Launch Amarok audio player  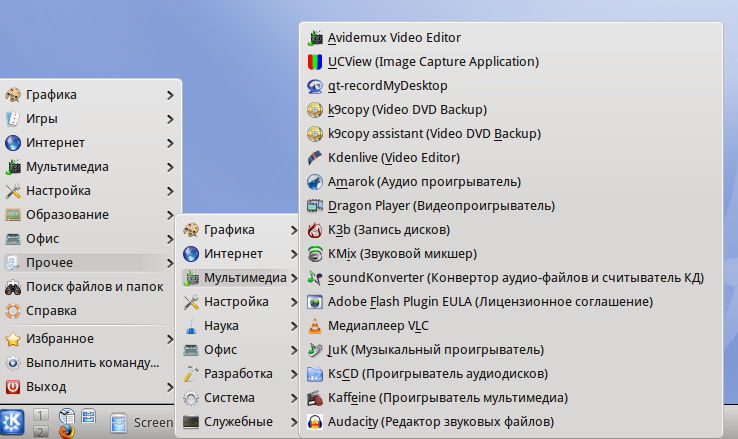point(511,182)
